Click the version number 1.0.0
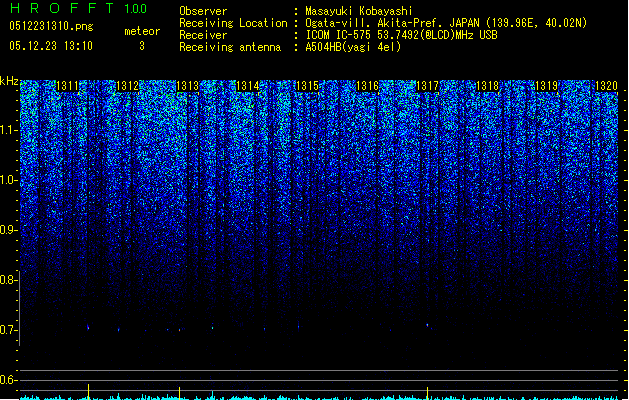The height and width of the screenshot is (400, 629). click(x=135, y=9)
